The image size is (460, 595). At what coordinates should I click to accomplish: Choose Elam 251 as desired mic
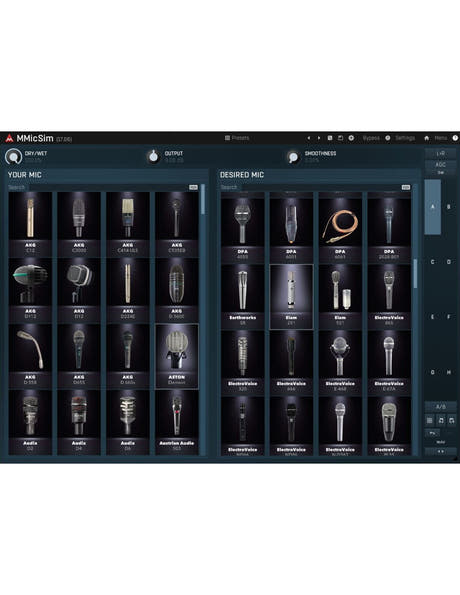click(x=291, y=296)
